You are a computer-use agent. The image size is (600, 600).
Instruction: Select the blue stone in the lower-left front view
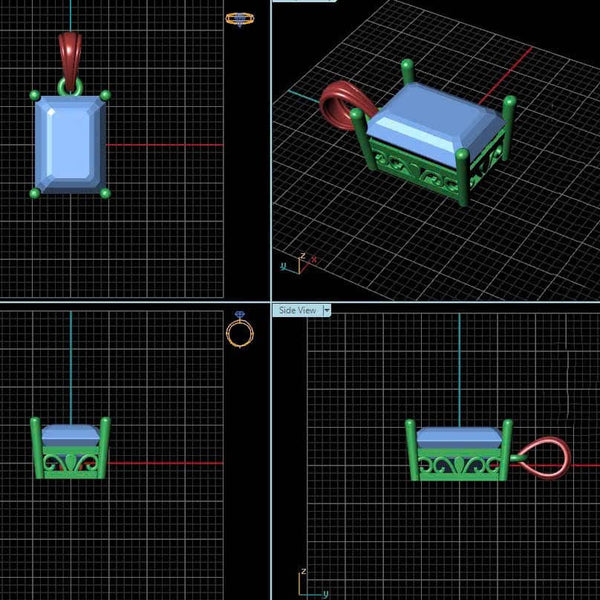pos(70,434)
